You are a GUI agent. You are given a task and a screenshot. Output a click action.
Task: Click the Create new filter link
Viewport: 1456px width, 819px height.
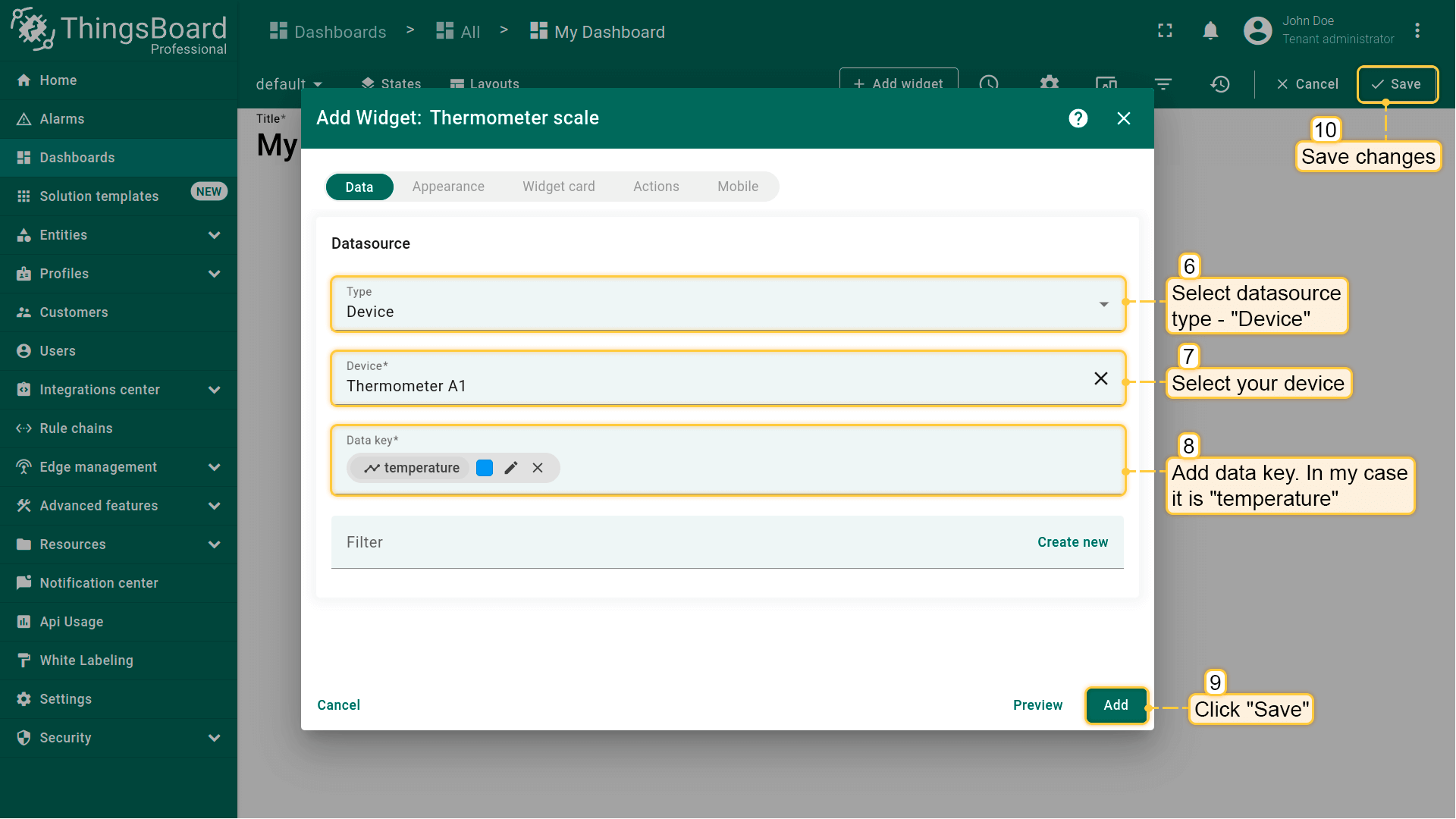(1072, 542)
